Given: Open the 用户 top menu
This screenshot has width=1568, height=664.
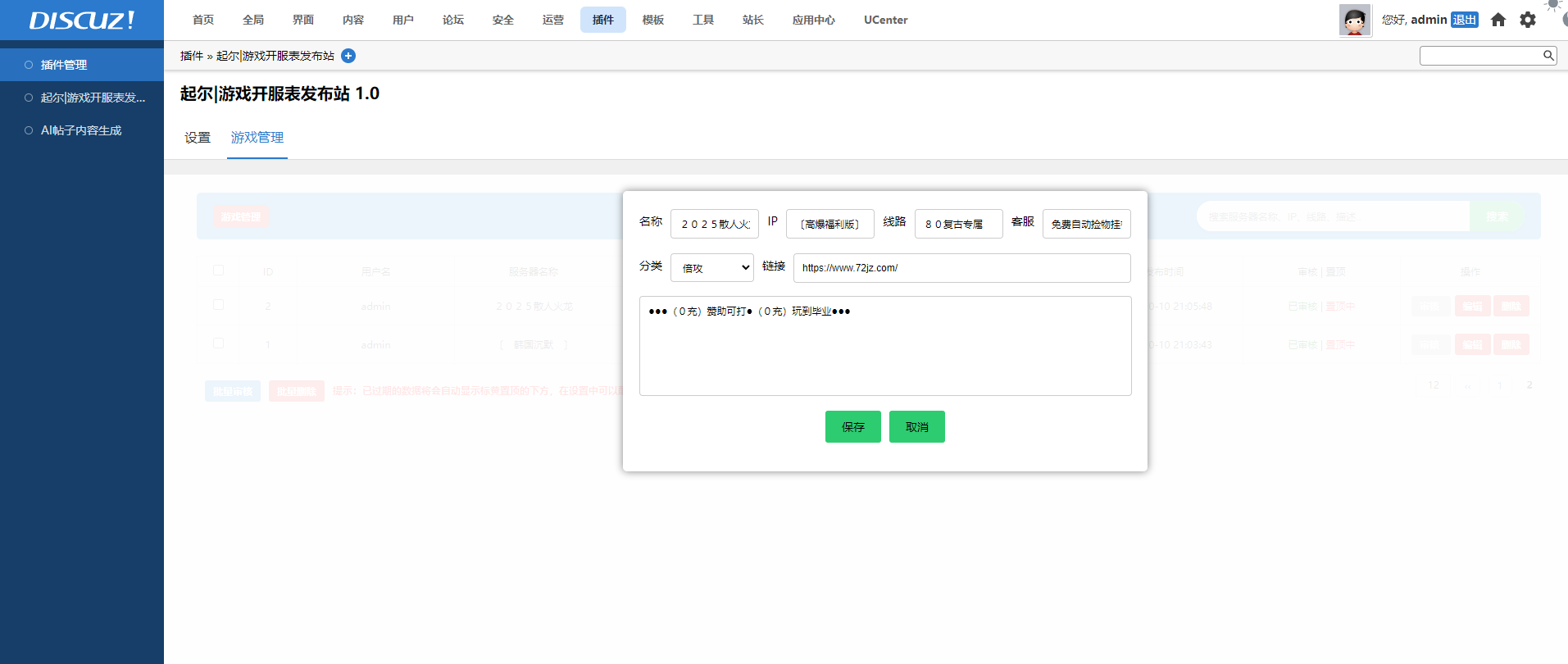Looking at the screenshot, I should tap(403, 20).
